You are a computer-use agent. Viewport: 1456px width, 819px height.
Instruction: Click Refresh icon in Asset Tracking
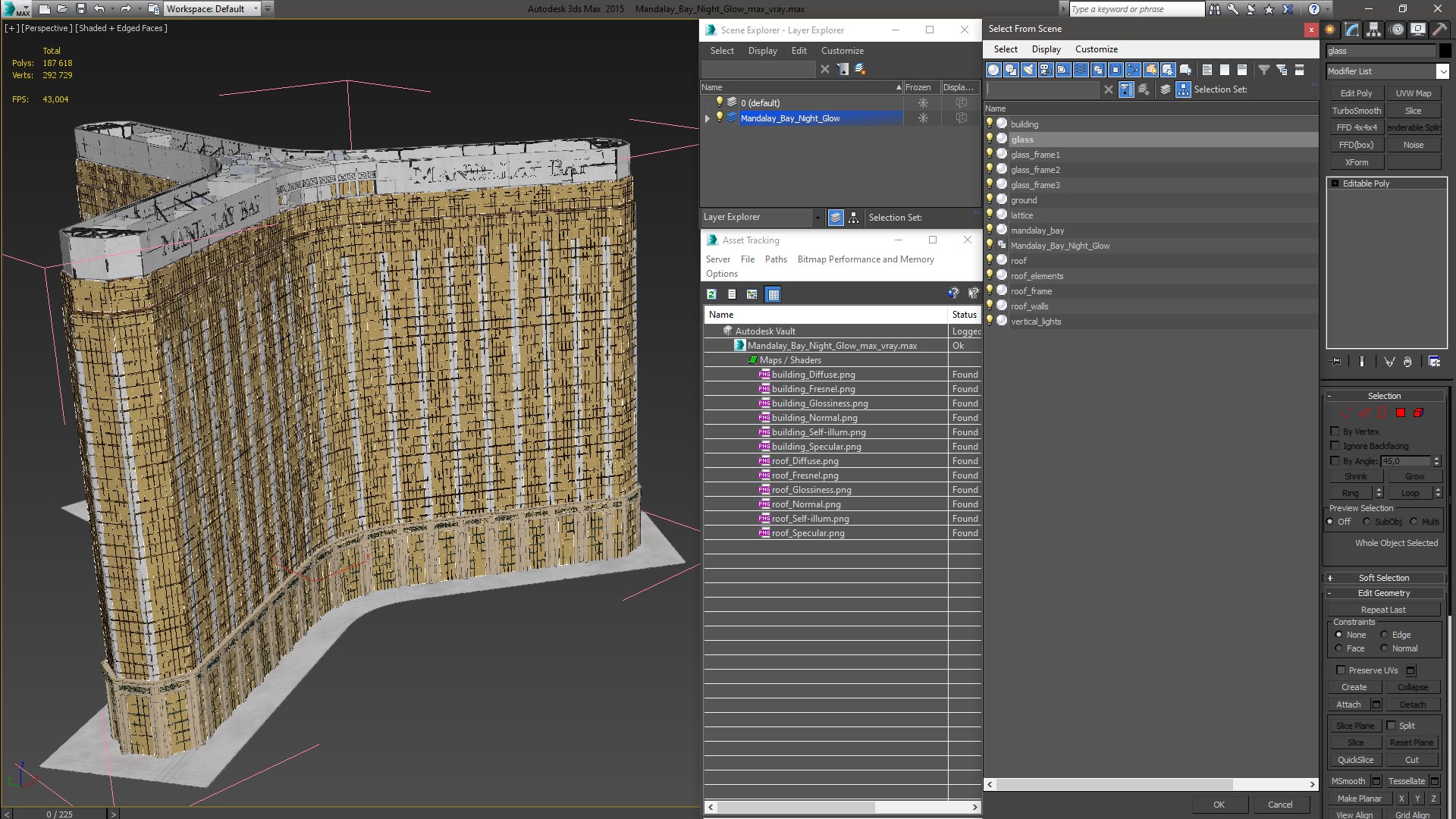click(x=711, y=294)
